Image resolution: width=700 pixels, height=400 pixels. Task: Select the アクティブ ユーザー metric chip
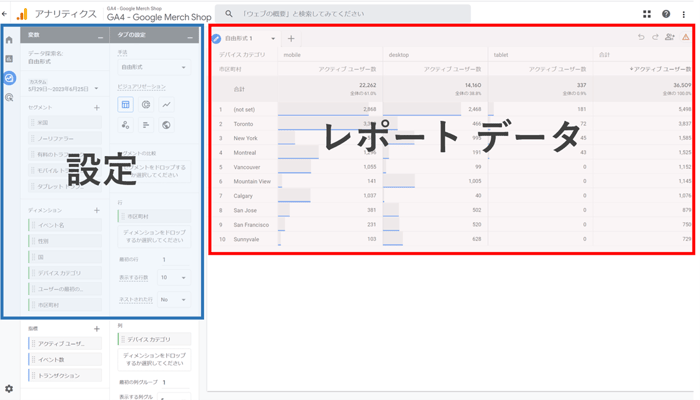(65, 343)
